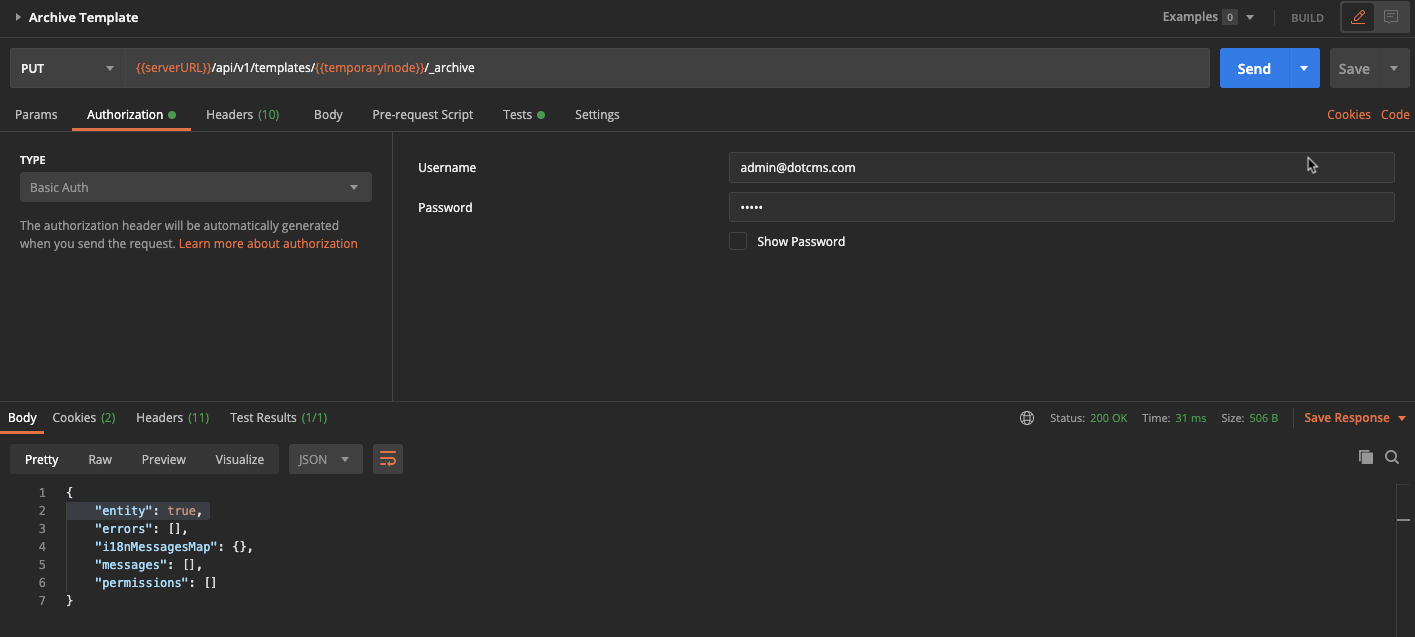1415x637 pixels.
Task: Click the Send button
Action: coord(1253,68)
